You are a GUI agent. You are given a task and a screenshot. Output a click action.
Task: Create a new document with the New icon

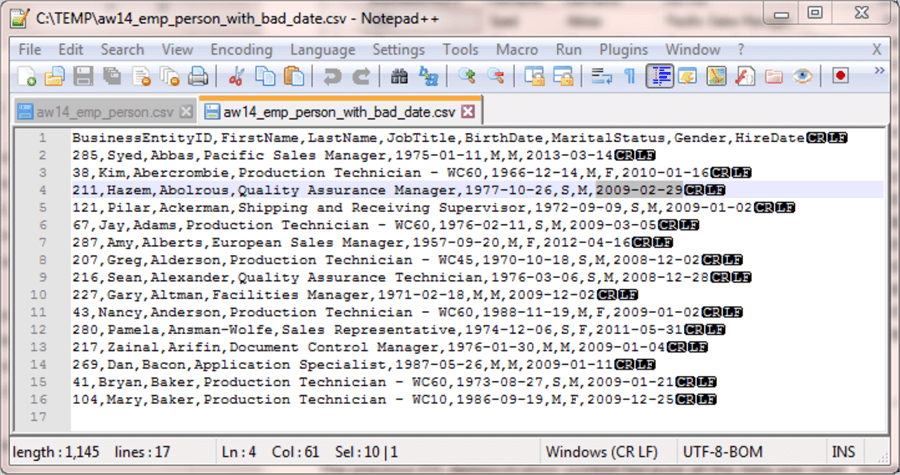click(x=26, y=76)
